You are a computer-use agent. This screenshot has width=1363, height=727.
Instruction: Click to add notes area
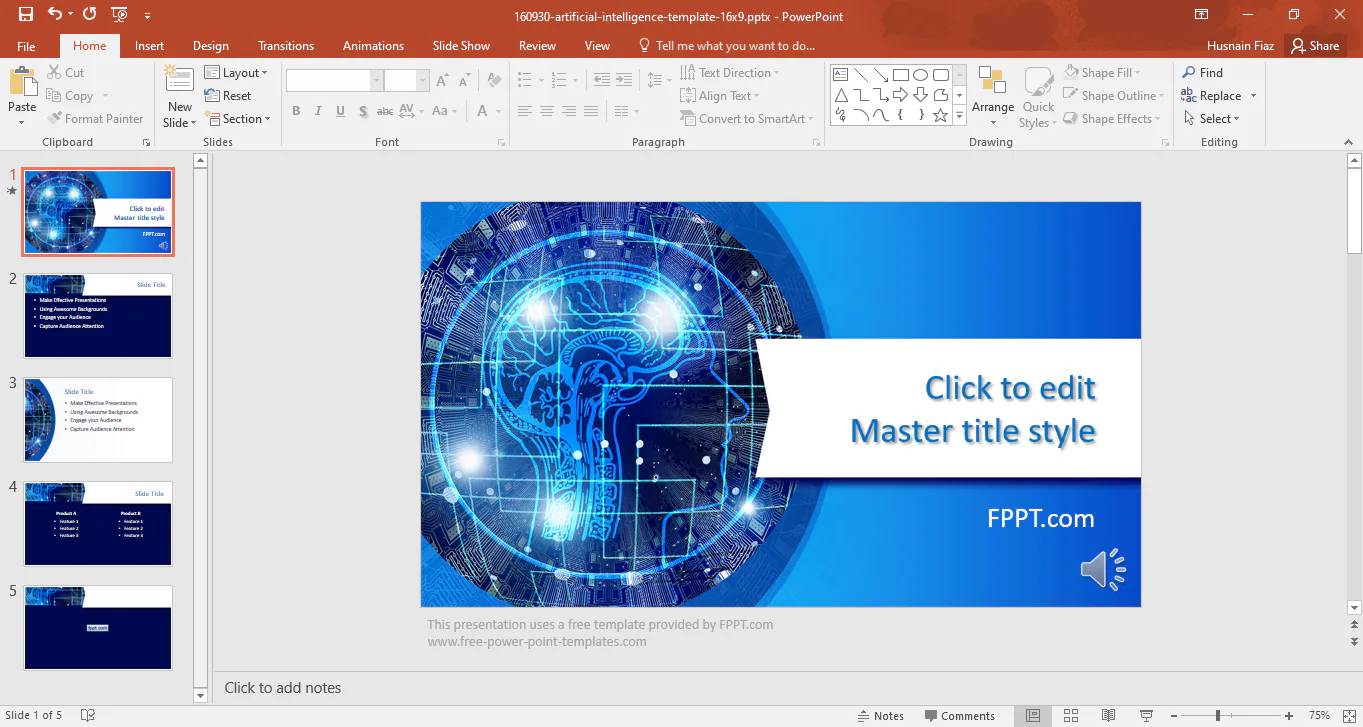(283, 688)
